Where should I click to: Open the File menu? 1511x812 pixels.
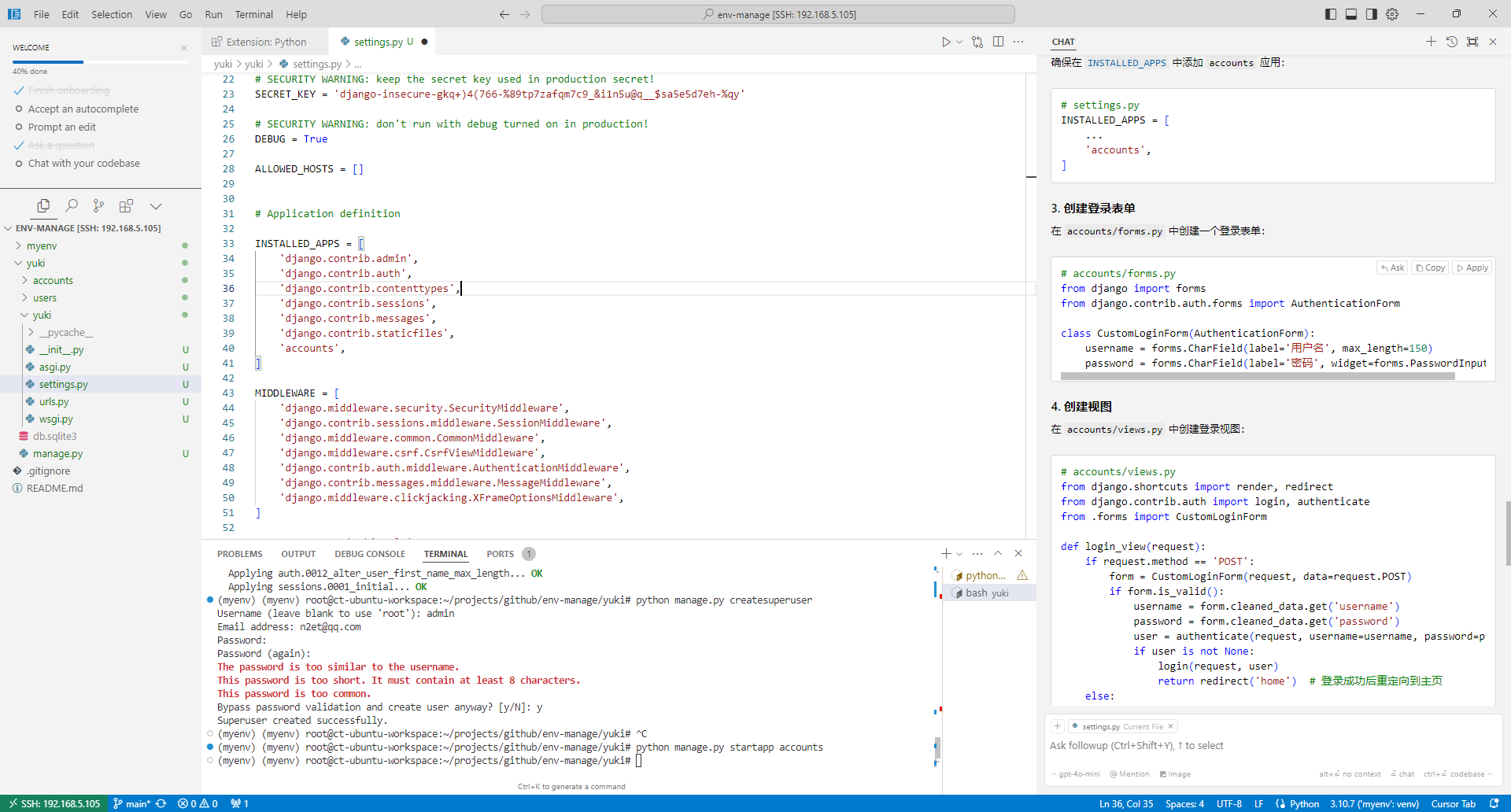click(x=42, y=14)
